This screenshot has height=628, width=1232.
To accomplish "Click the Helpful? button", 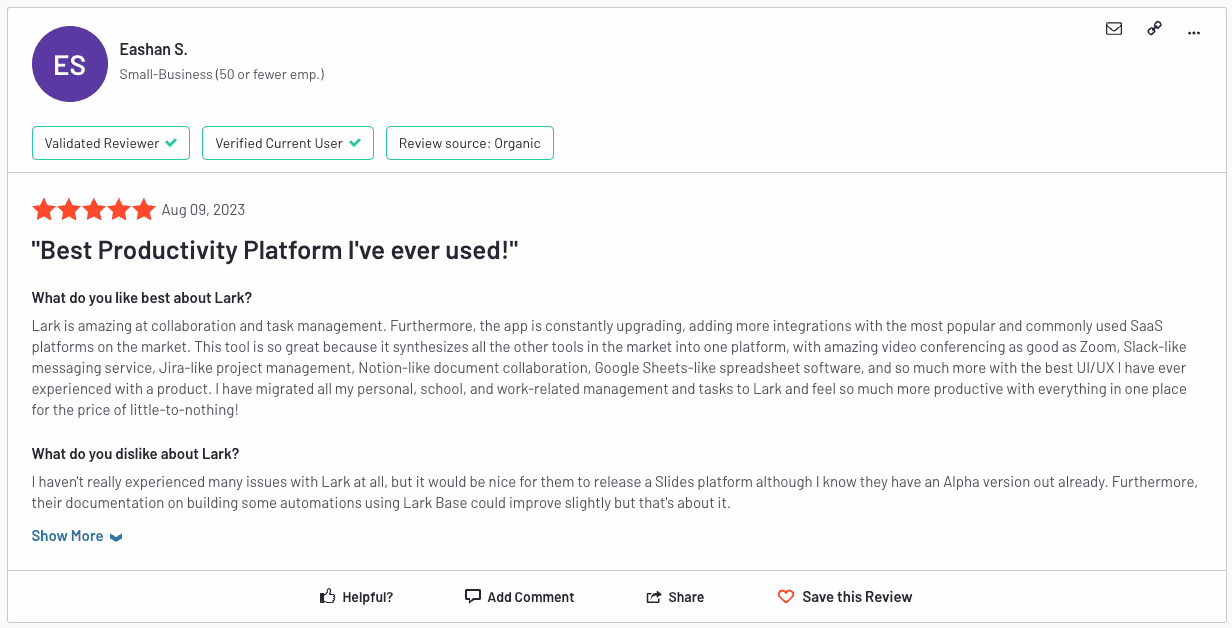I will (356, 596).
